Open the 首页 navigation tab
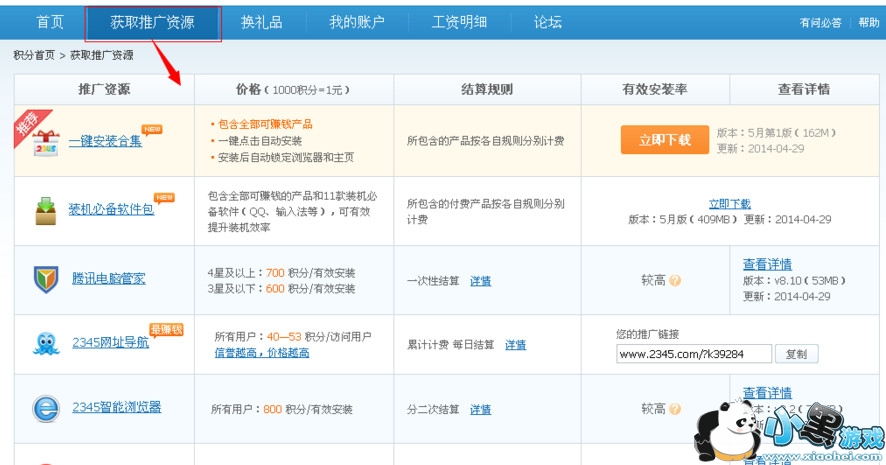Image resolution: width=886 pixels, height=465 pixels. [x=50, y=22]
